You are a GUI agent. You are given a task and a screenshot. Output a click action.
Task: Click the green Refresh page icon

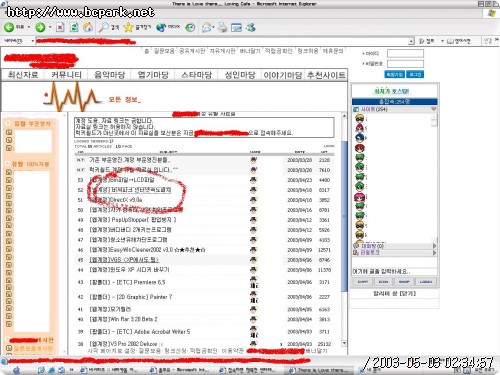click(x=74, y=27)
